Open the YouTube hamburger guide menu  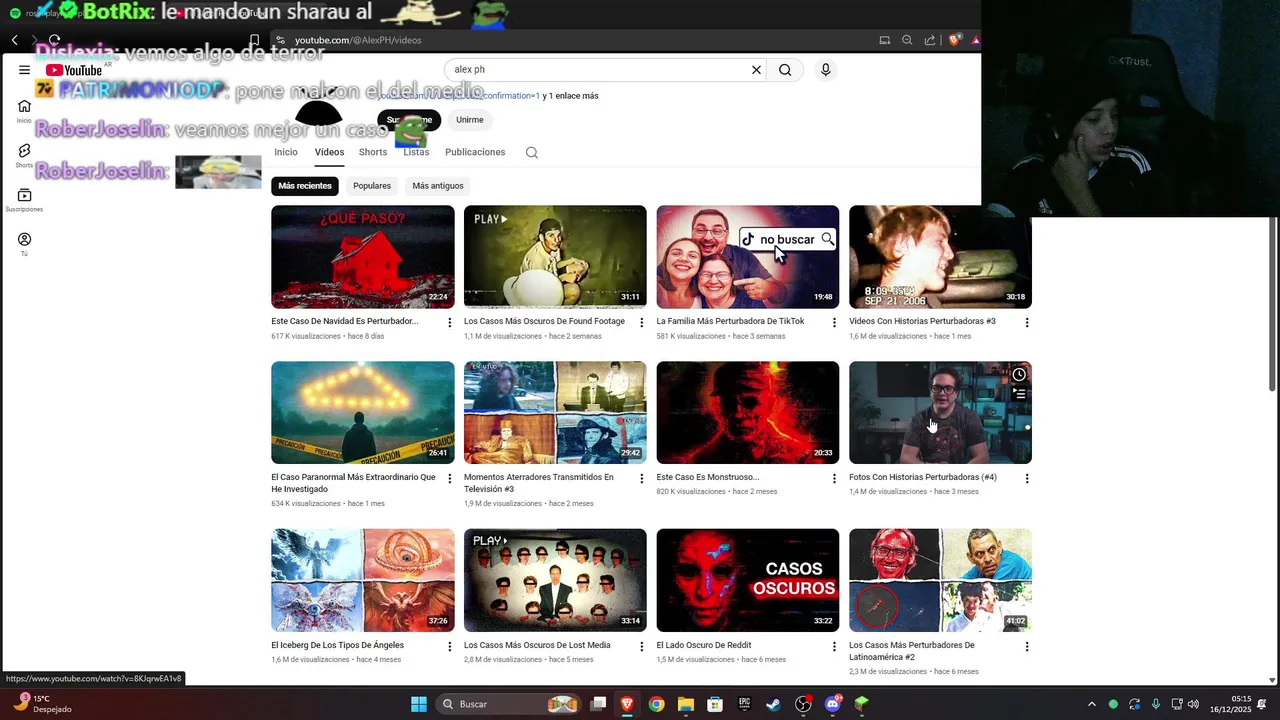pos(24,70)
